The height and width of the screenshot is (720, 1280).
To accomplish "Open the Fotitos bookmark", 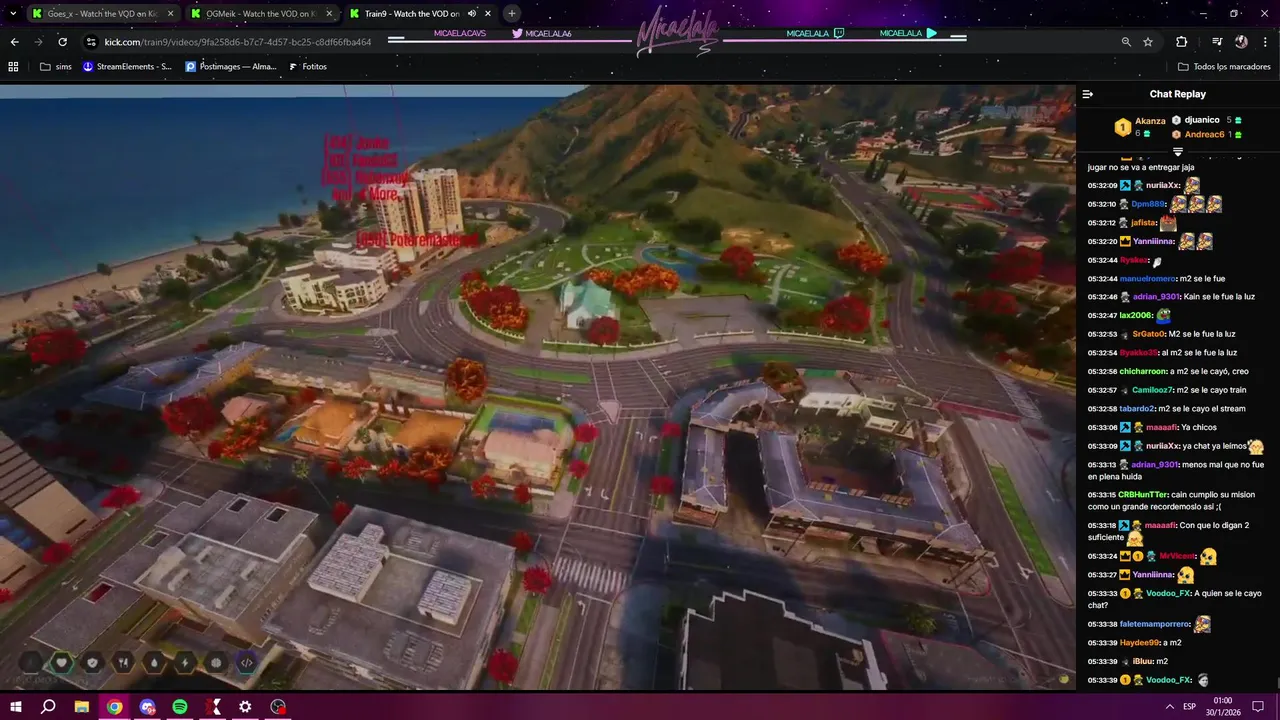I will pos(308,67).
